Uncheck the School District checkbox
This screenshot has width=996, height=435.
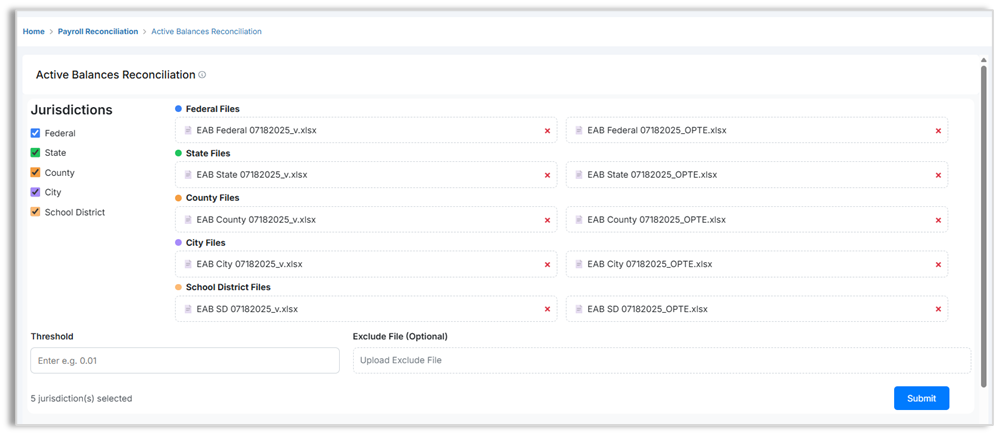[36, 212]
